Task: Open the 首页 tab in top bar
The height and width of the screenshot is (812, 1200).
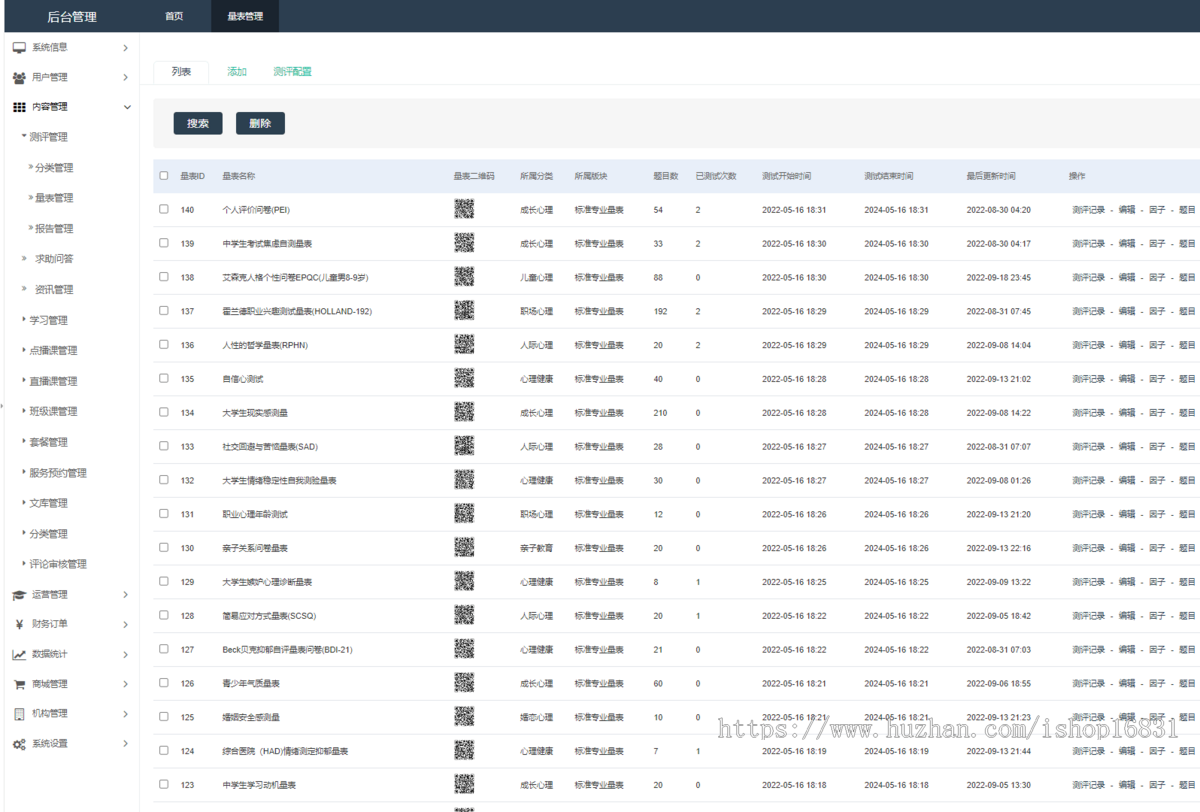Action: coord(174,16)
